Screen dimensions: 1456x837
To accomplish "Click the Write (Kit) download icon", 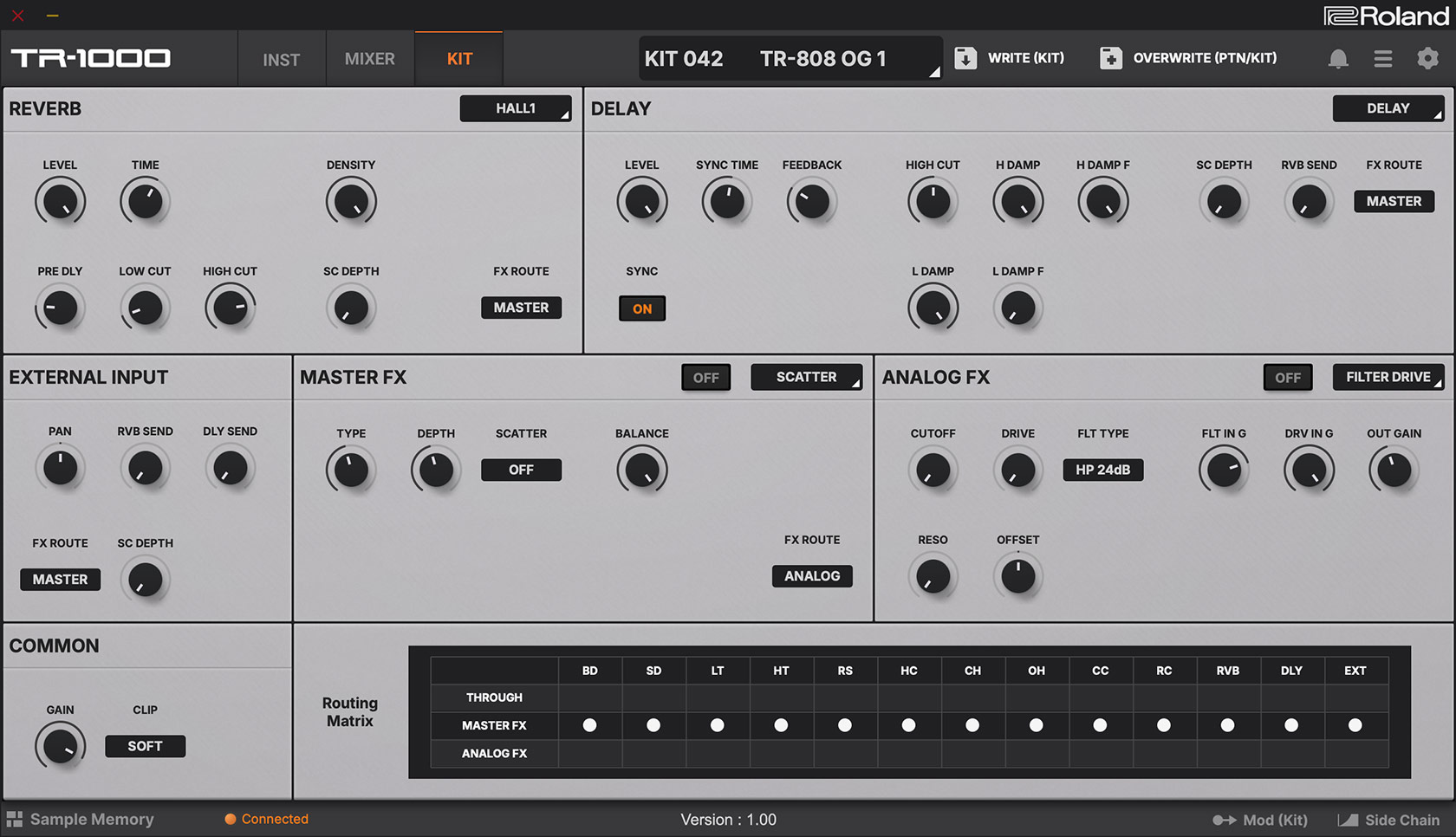I will (965, 58).
